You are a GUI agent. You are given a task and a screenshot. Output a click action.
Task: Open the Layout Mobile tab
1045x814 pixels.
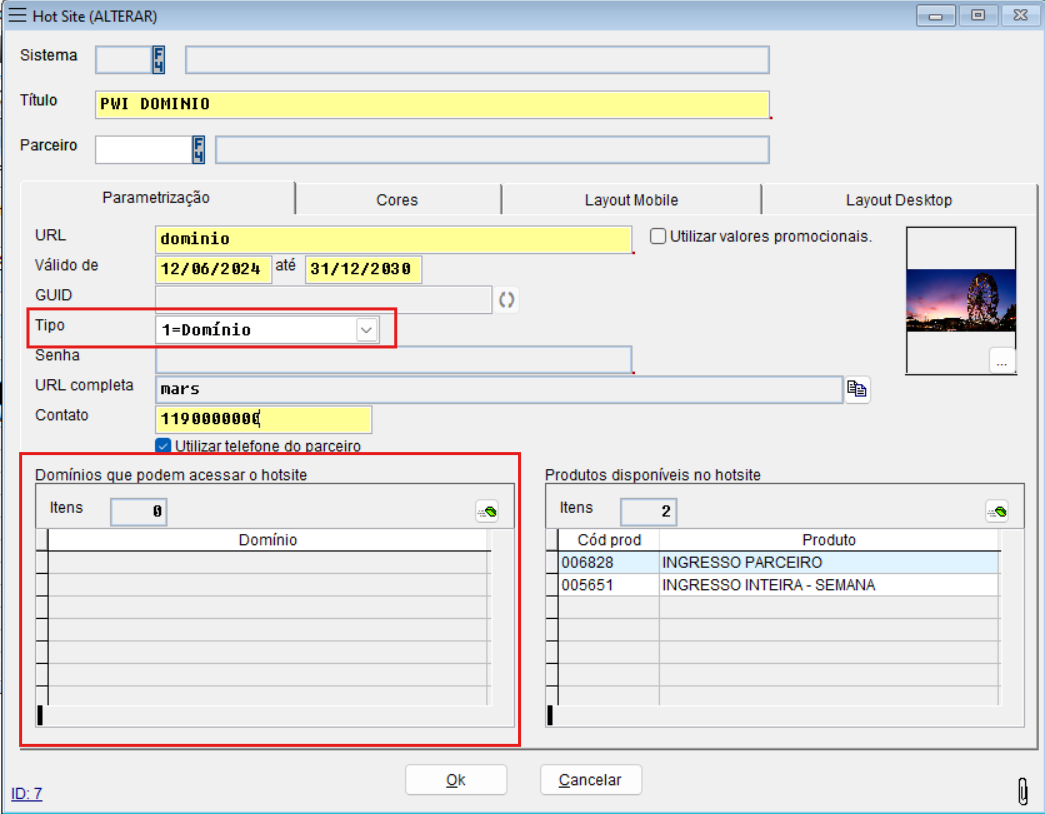coord(631,200)
